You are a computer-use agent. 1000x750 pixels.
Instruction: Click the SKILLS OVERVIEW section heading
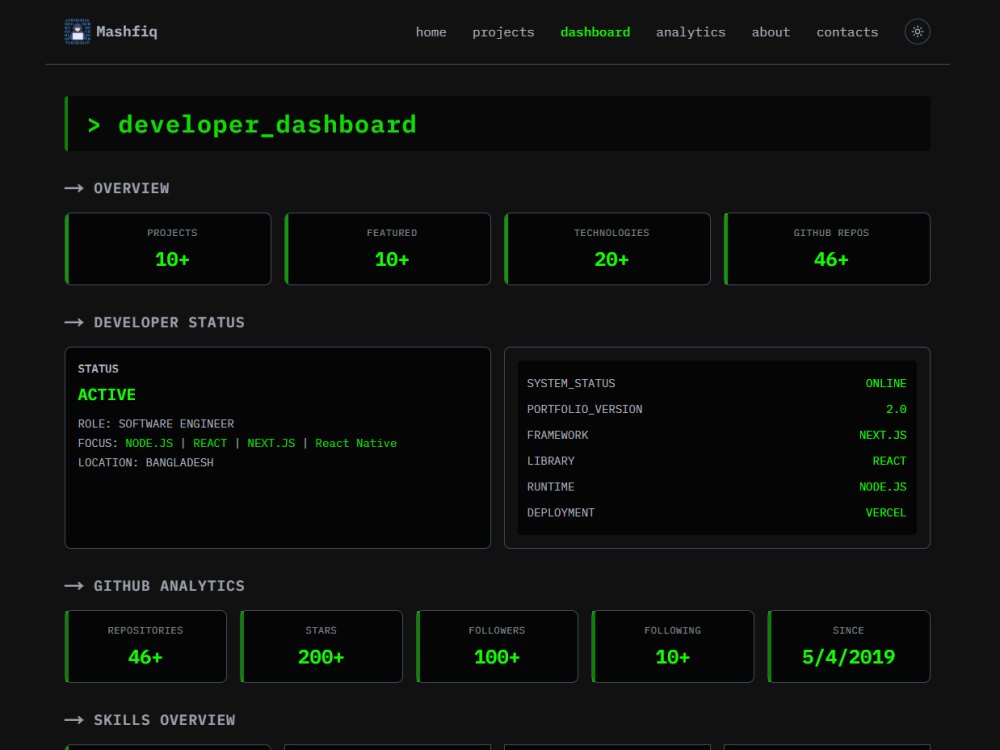pyautogui.click(x=165, y=720)
